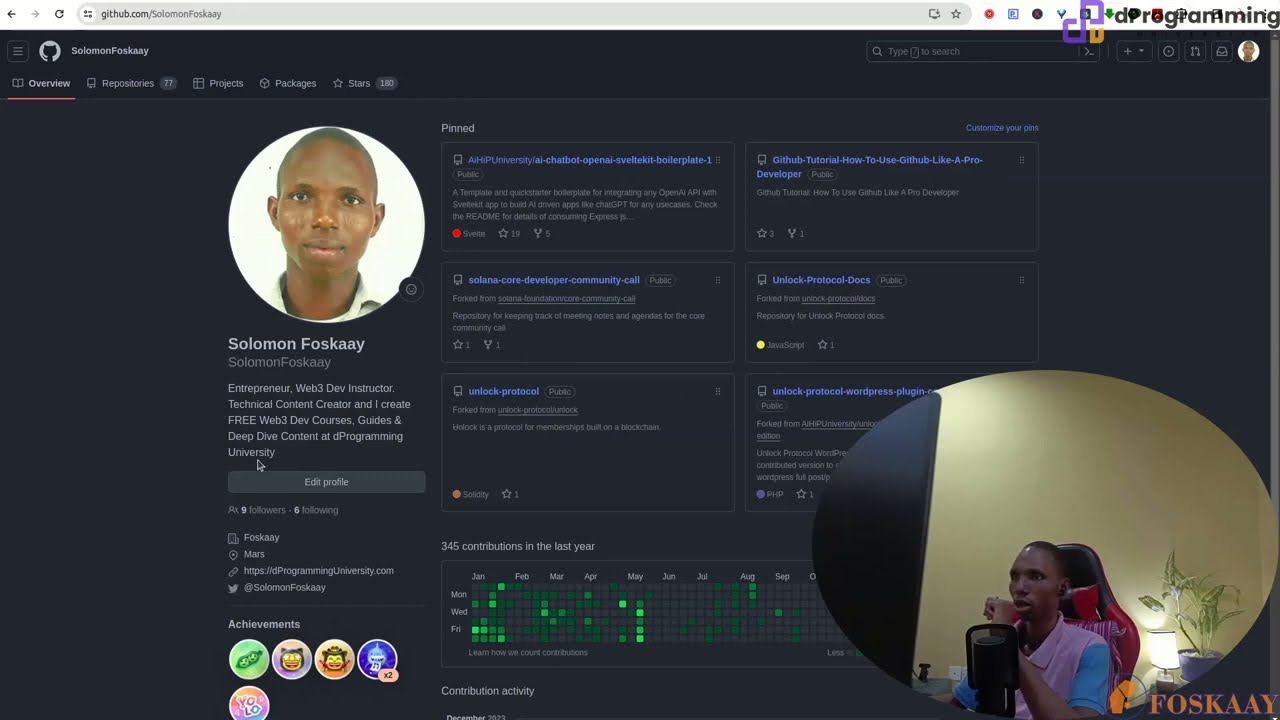The image size is (1280, 720).
Task: Open the 5 forks count on ai-chatbot pin
Action: 541,234
